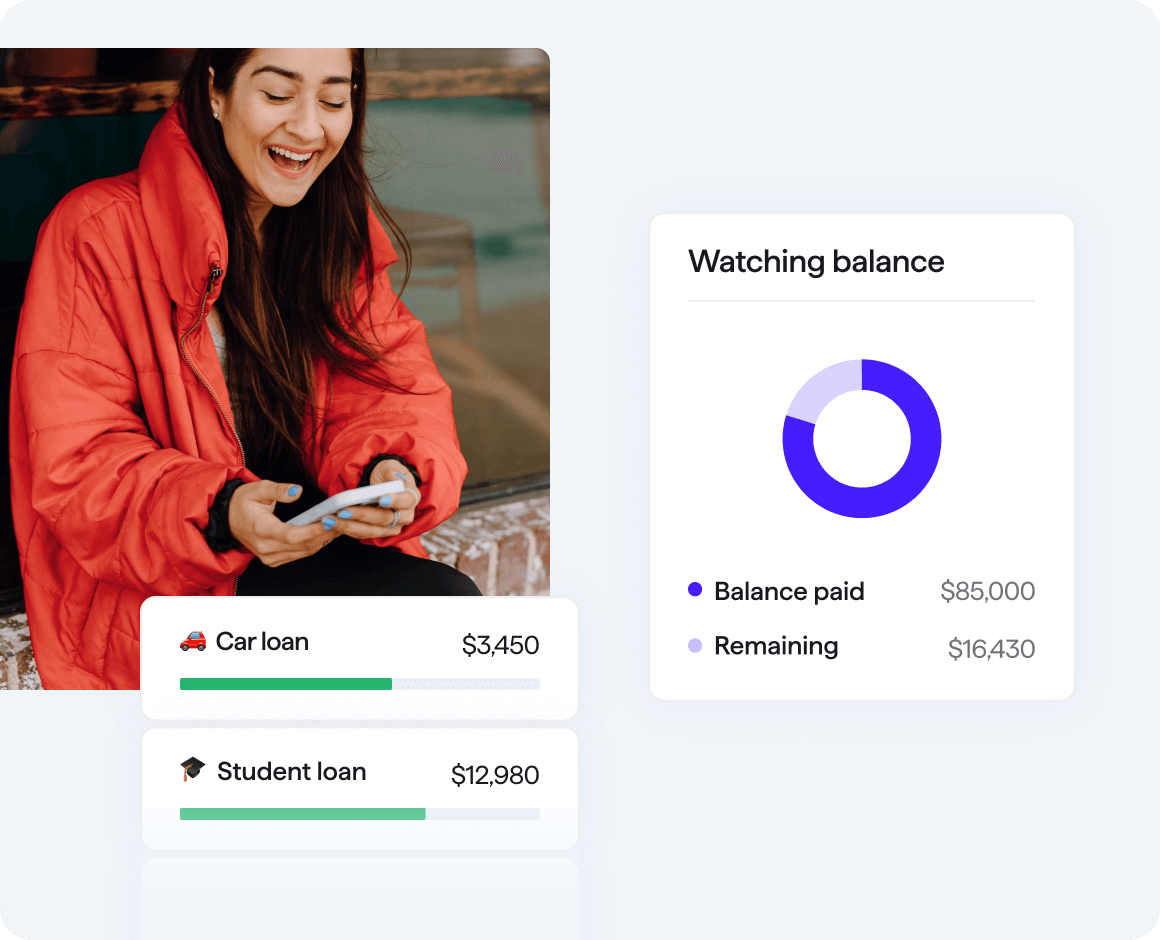Screen dimensions: 1160x940
Task: Click the $12,980 Student loan amount
Action: 495,774
